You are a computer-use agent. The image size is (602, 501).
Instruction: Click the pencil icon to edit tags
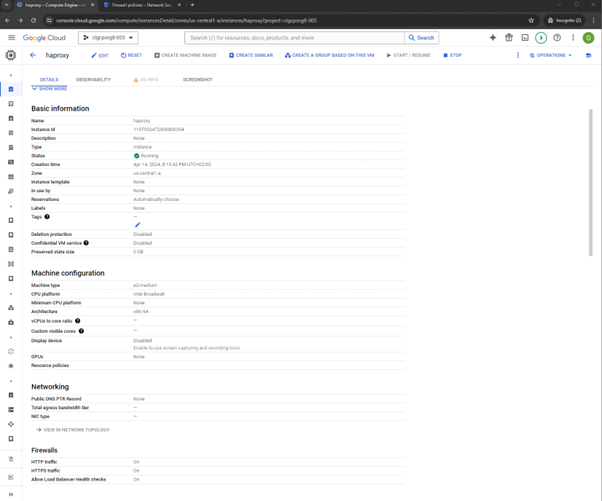138,225
